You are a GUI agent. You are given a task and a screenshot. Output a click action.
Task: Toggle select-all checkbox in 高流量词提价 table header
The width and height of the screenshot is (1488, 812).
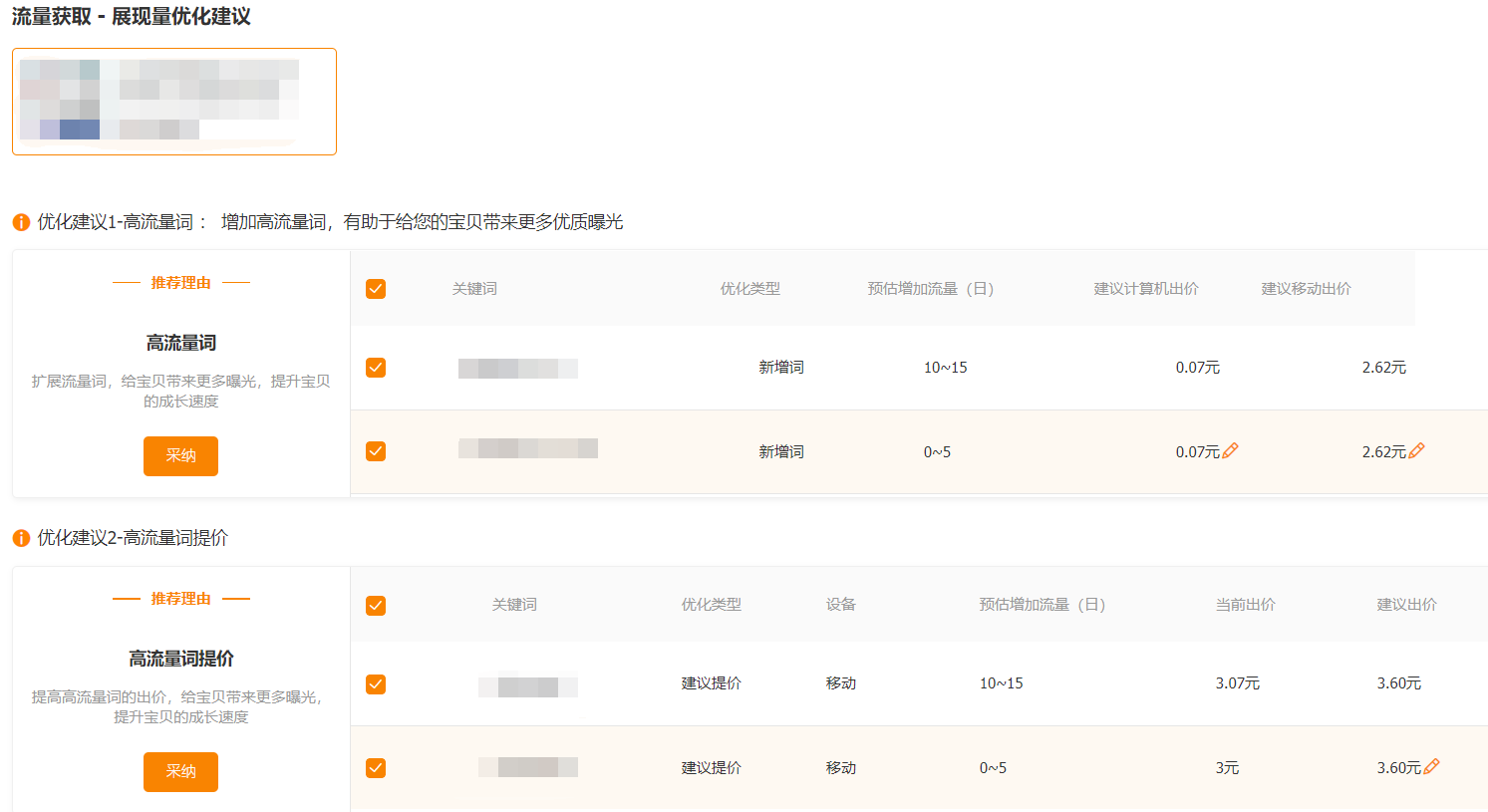coord(376,606)
